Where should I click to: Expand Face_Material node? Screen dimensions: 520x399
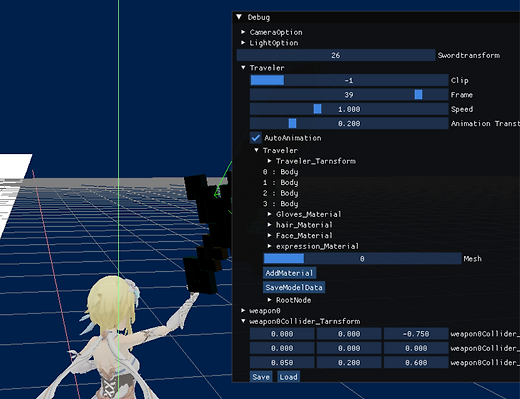(269, 235)
